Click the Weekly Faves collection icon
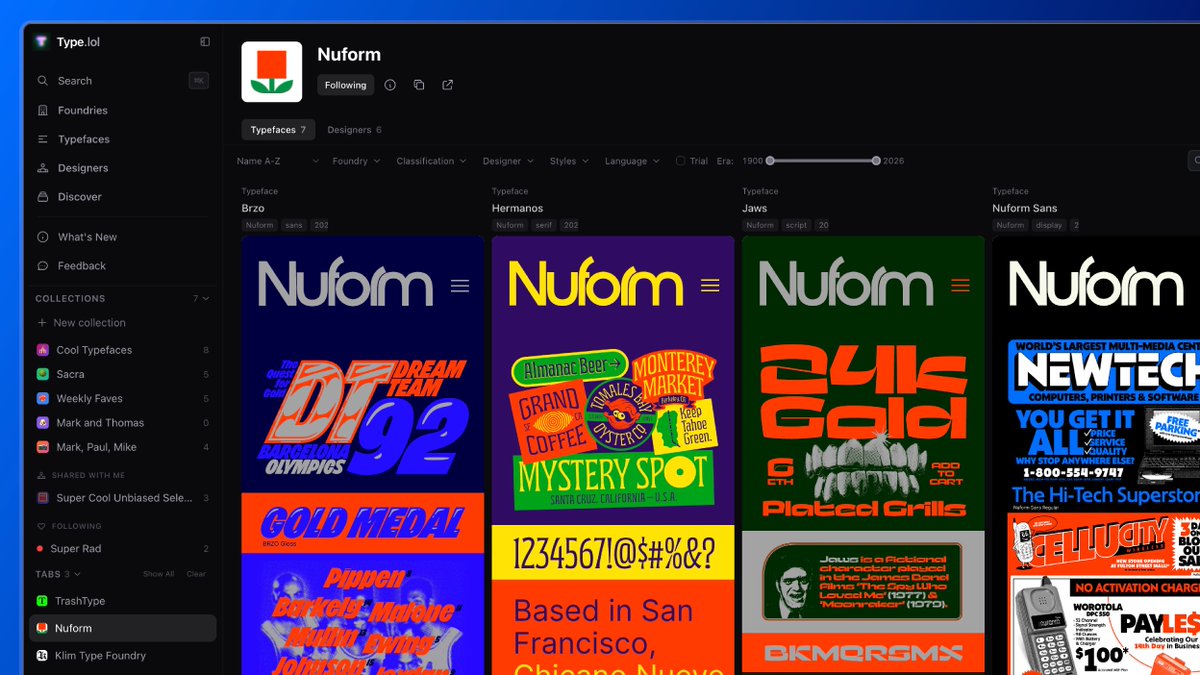This screenshot has height=675, width=1200. (42, 399)
